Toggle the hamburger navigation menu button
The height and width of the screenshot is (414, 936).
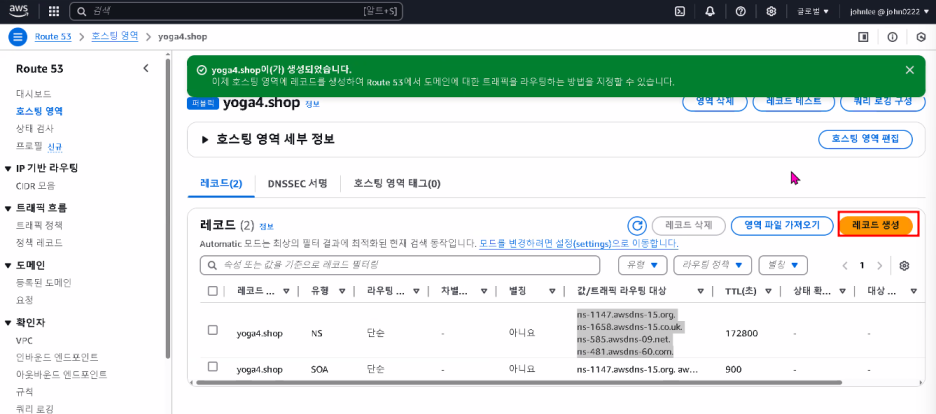(x=18, y=37)
